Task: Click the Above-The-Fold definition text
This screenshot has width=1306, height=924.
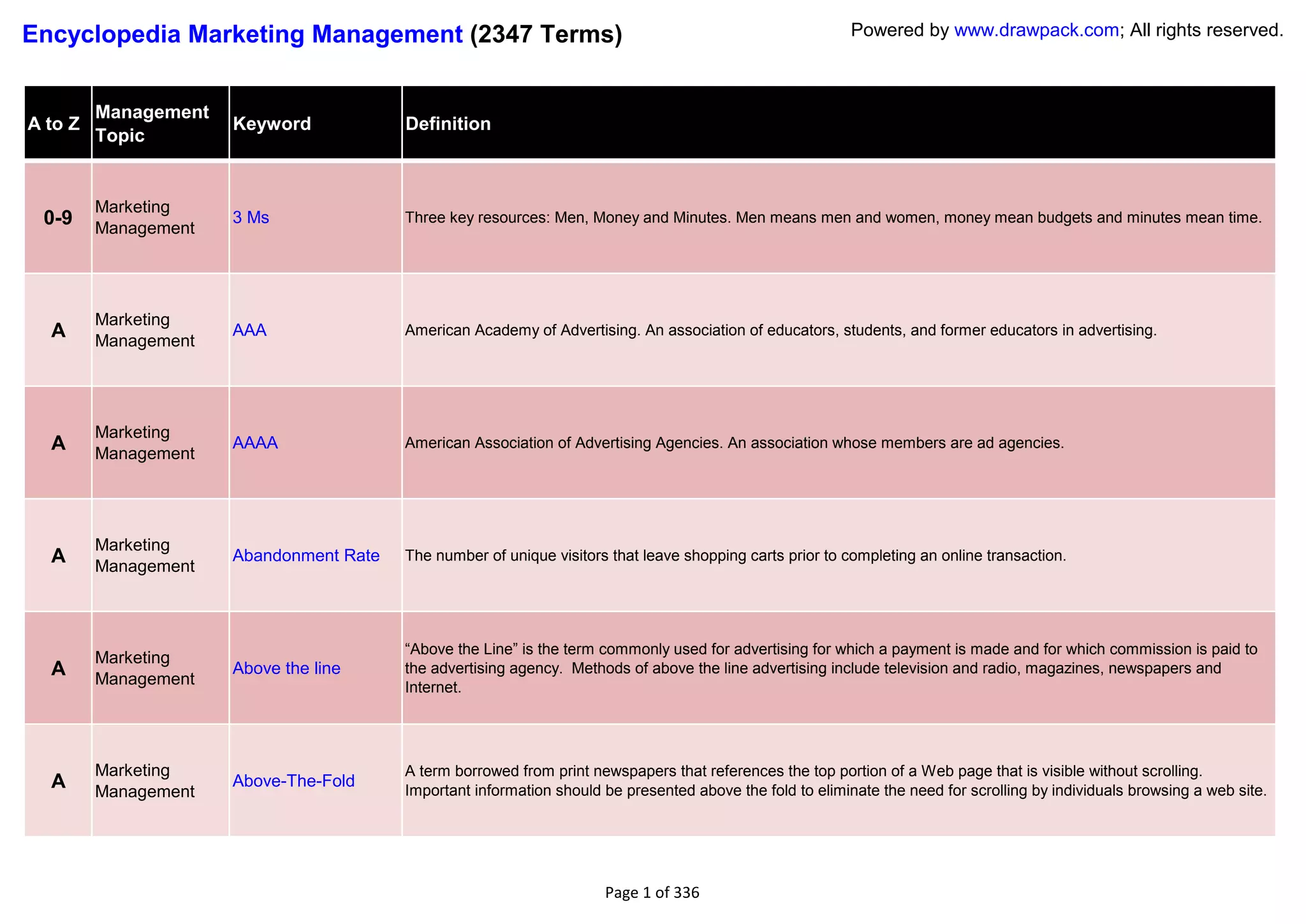Action: pos(835,781)
